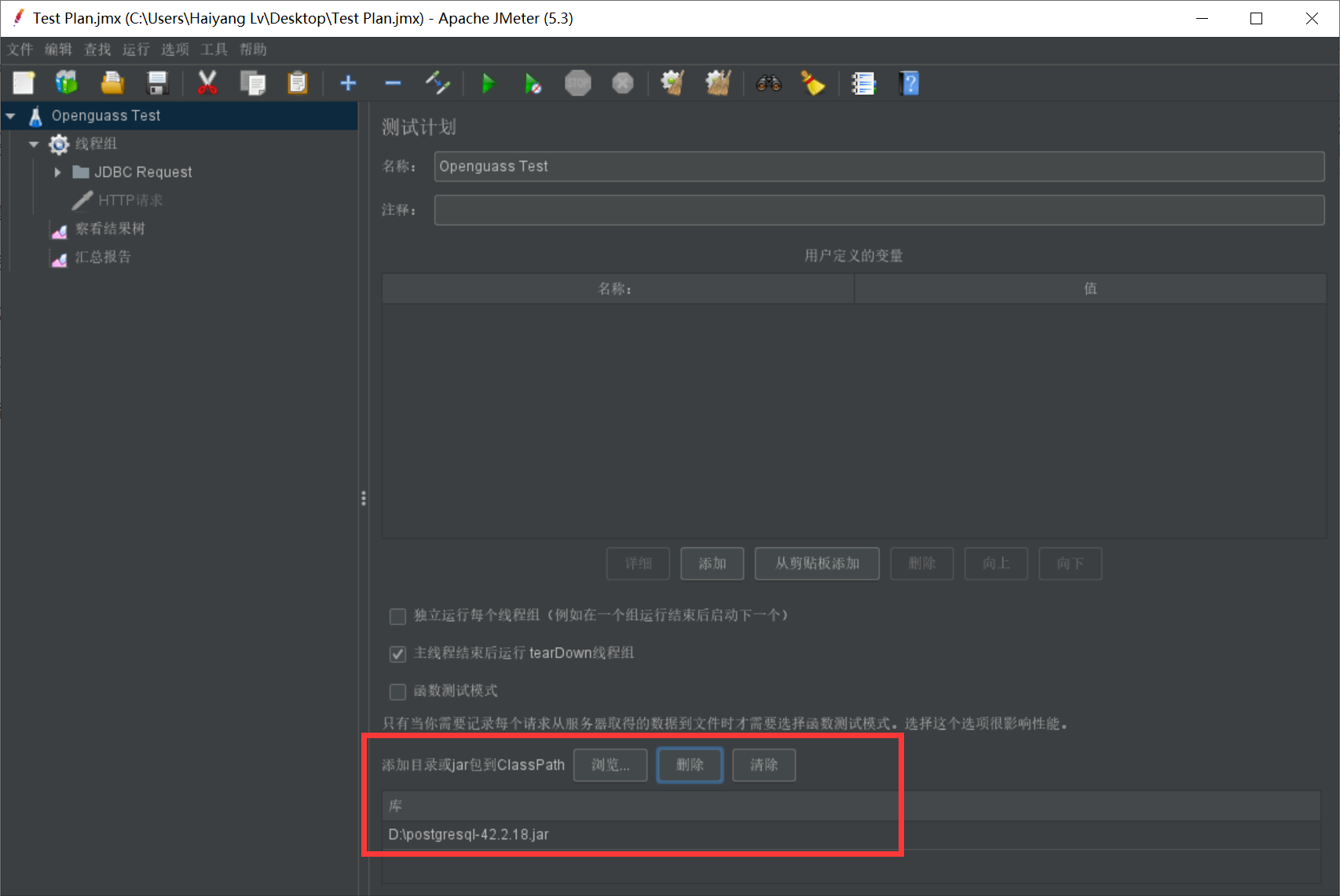The image size is (1340, 896).
Task: Click the Help question mark icon
Action: point(909,82)
